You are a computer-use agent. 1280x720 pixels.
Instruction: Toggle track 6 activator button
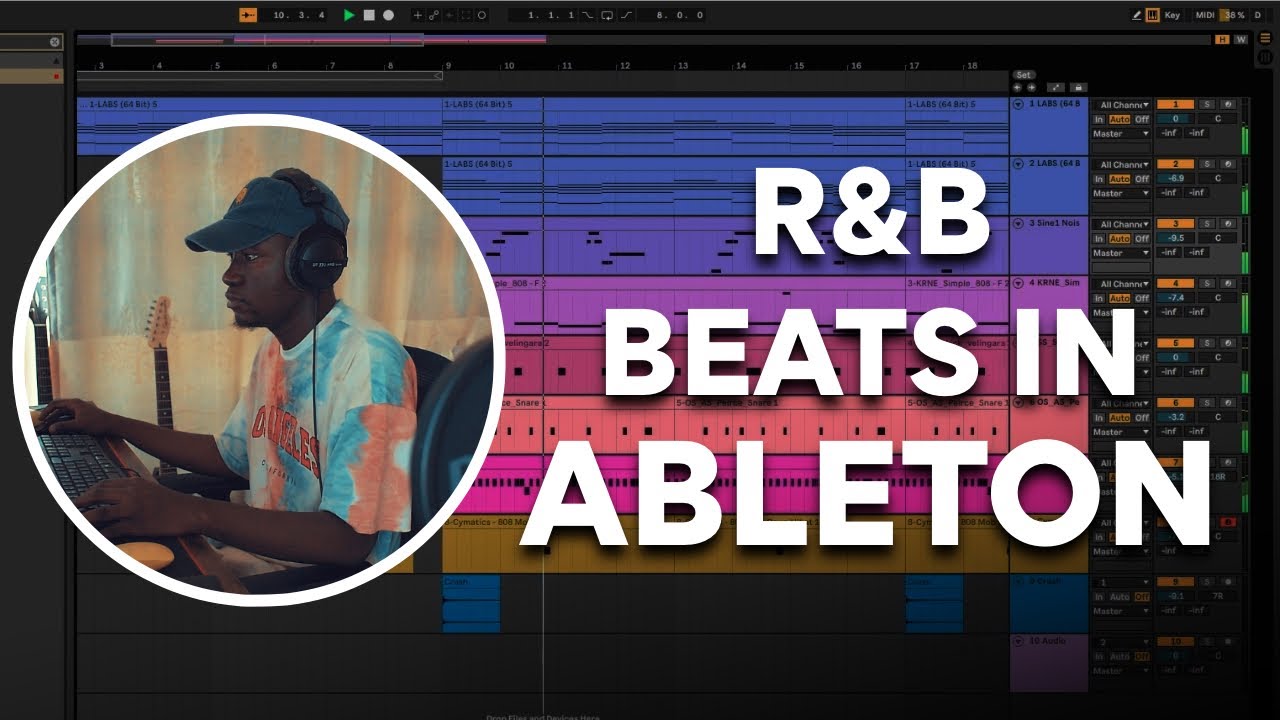[x=1176, y=403]
